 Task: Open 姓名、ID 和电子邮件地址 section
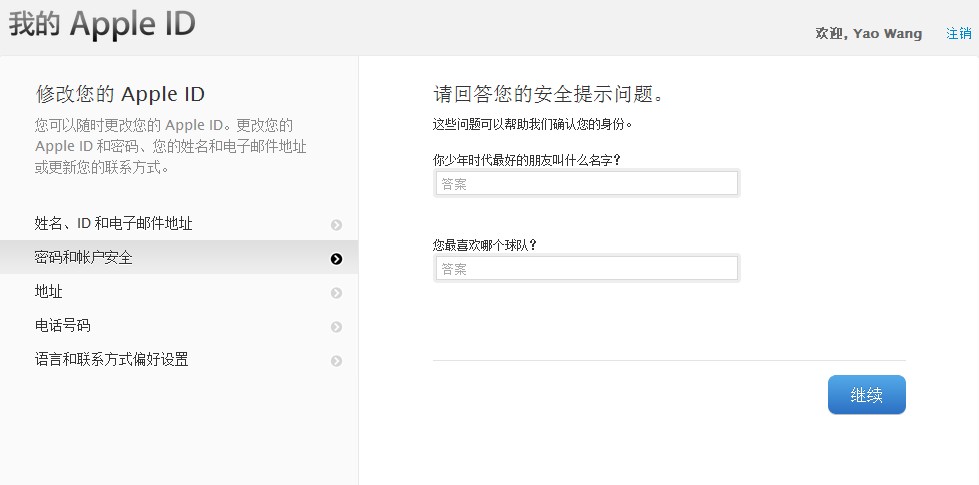[113, 224]
